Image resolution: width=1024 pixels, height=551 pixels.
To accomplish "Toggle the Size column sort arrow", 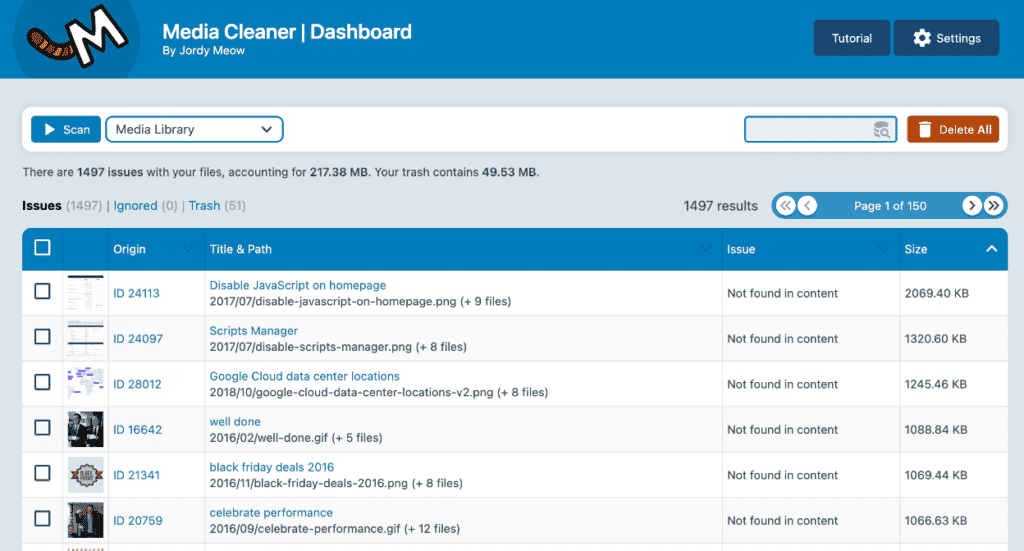I will 991,249.
